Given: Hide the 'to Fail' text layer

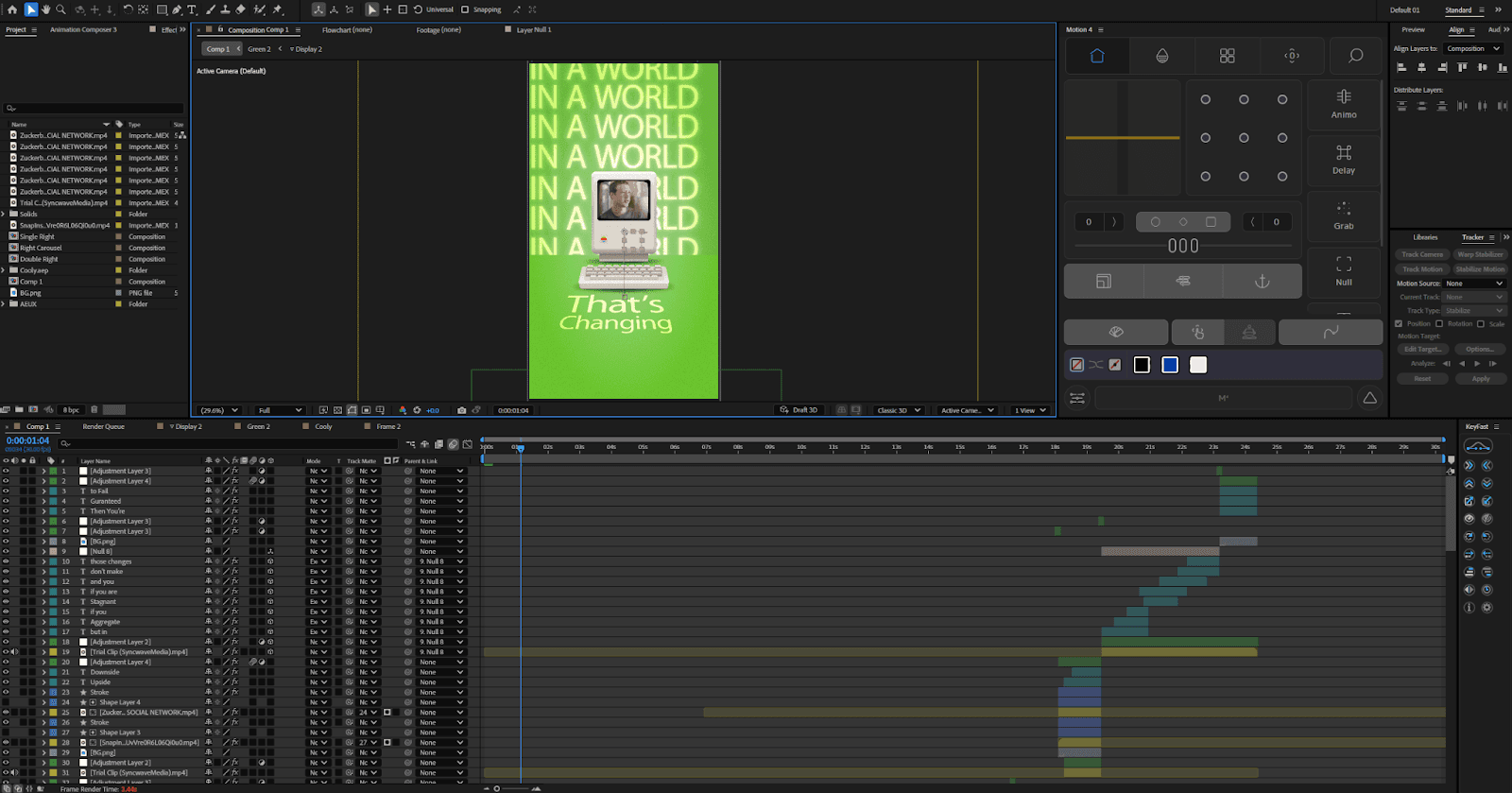Looking at the screenshot, I should click(6, 491).
